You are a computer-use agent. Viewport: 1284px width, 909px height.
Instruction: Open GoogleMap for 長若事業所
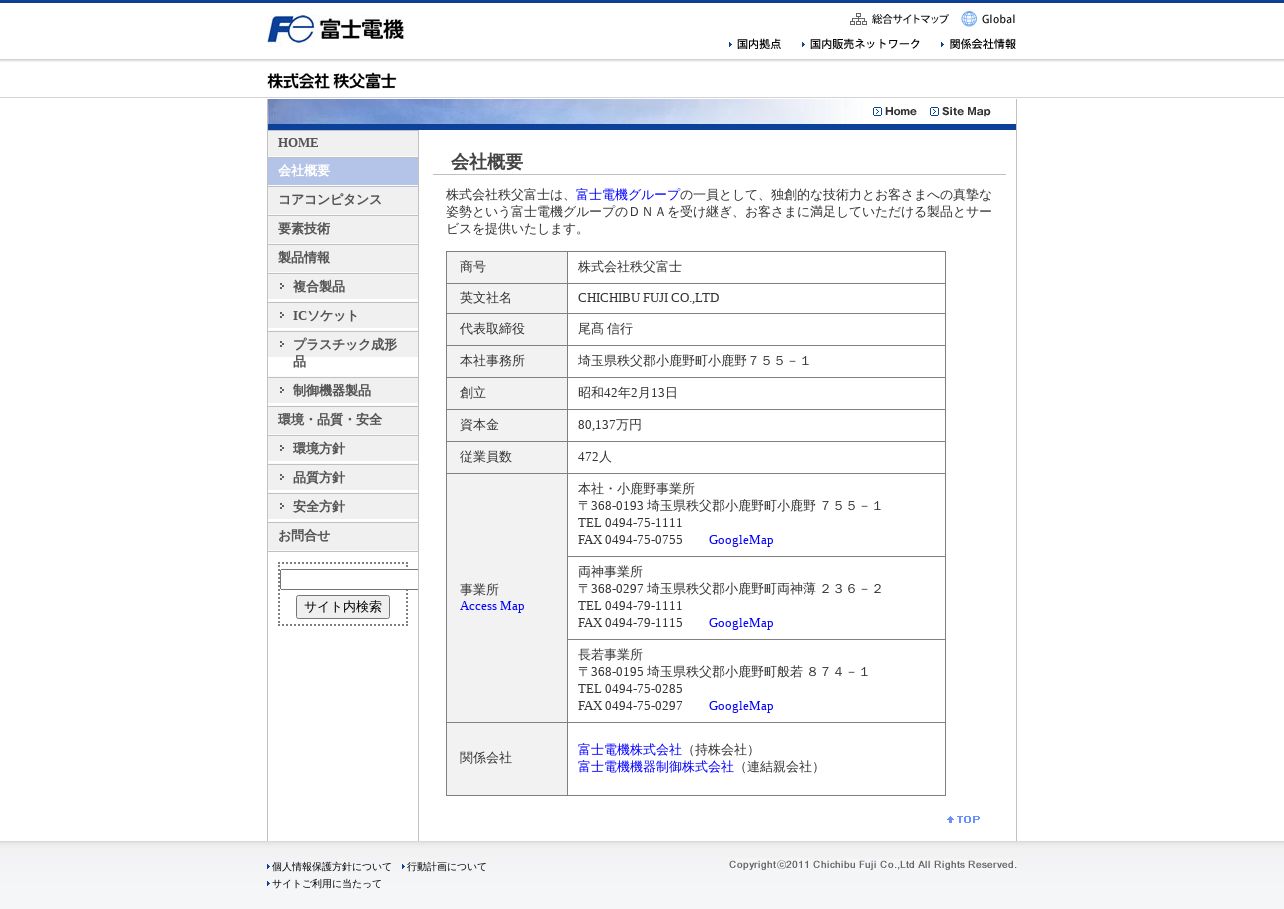(x=741, y=706)
